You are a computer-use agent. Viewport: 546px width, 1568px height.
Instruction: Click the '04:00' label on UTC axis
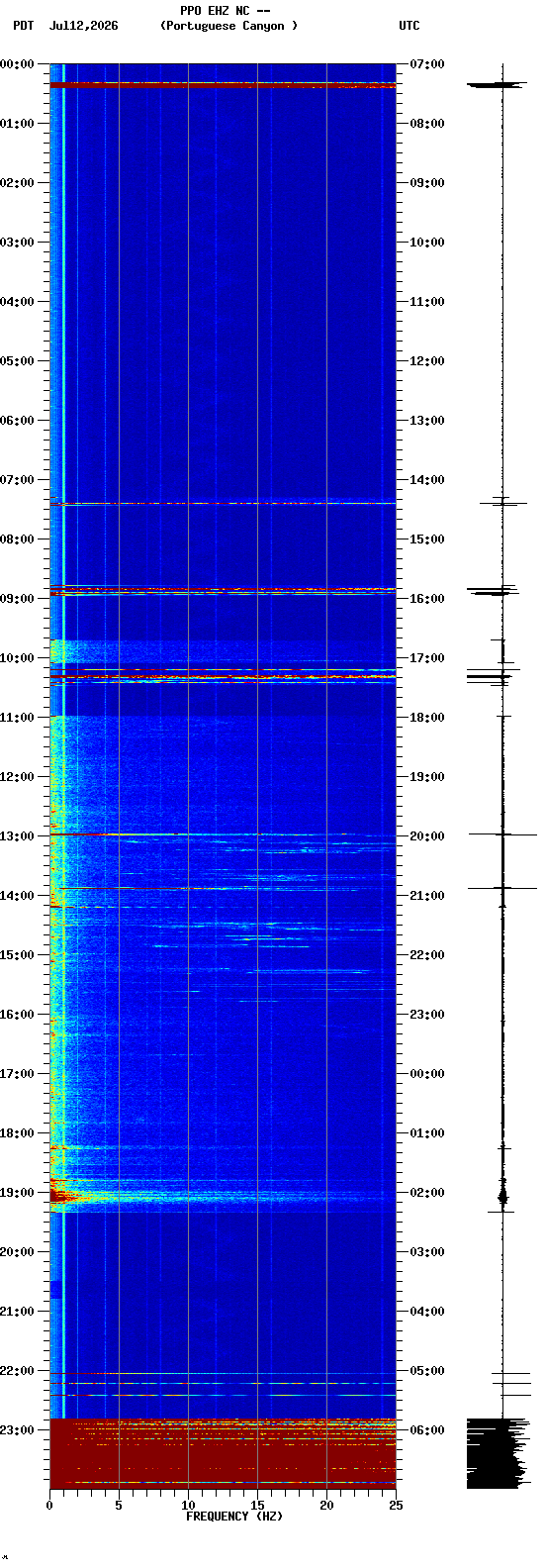tap(427, 1312)
